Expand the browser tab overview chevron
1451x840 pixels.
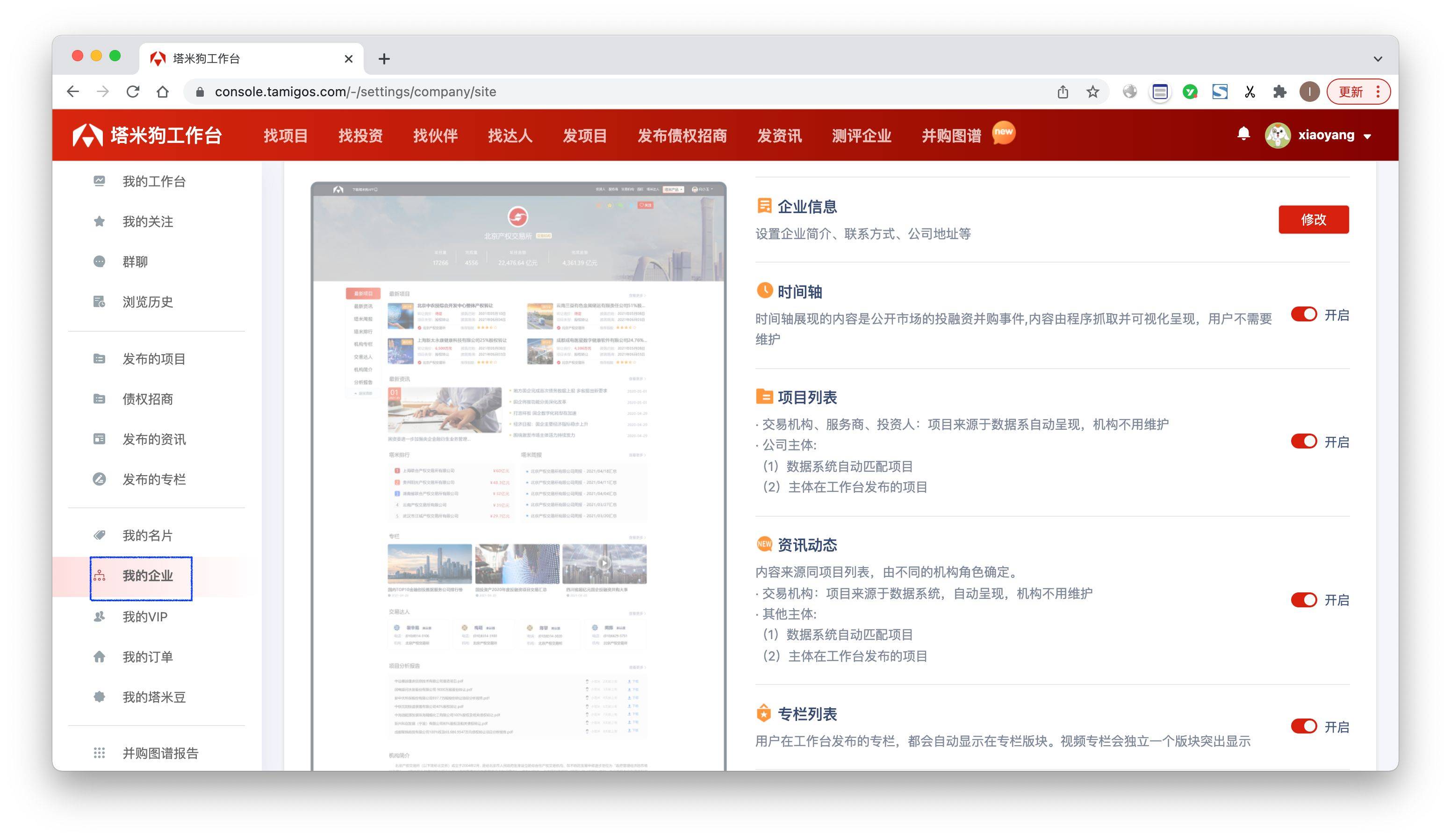click(x=1378, y=59)
